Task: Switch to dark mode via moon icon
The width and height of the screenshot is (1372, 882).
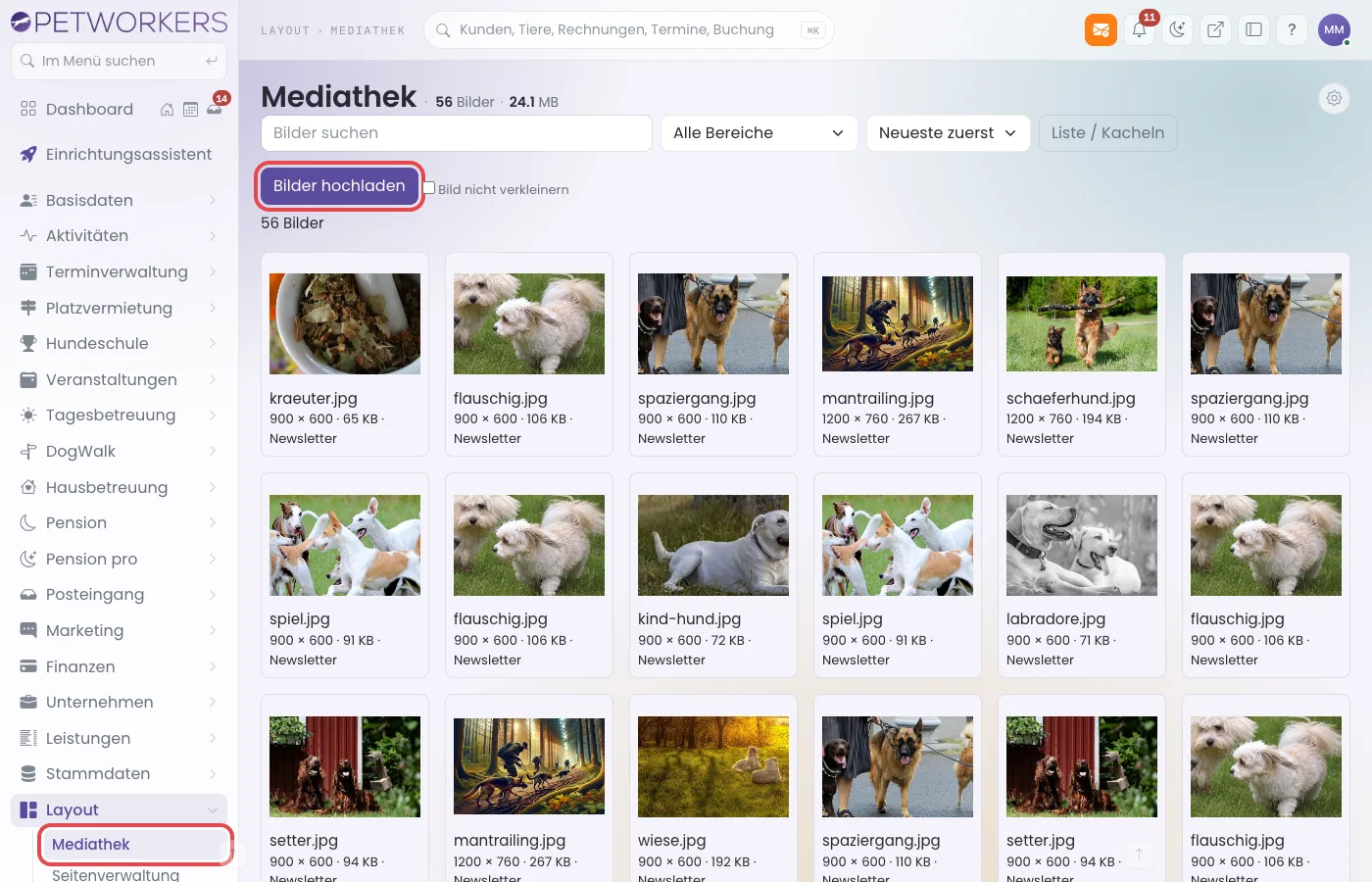Action: (1177, 29)
